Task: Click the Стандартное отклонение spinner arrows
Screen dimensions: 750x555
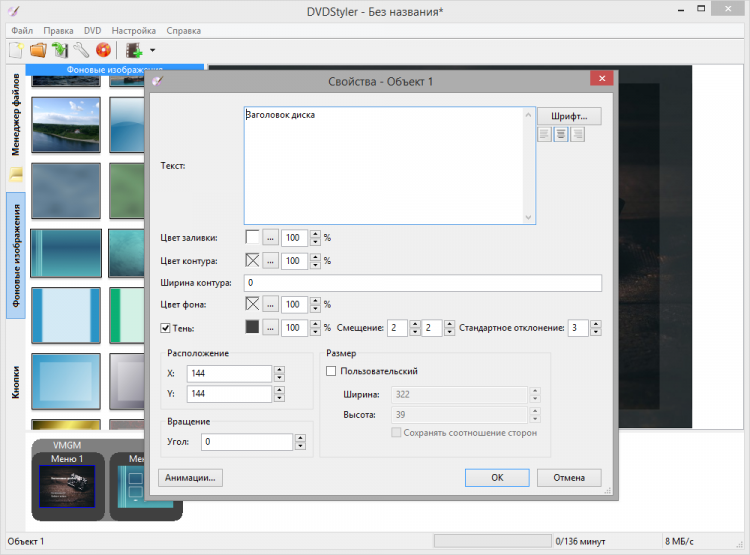Action: coord(596,328)
